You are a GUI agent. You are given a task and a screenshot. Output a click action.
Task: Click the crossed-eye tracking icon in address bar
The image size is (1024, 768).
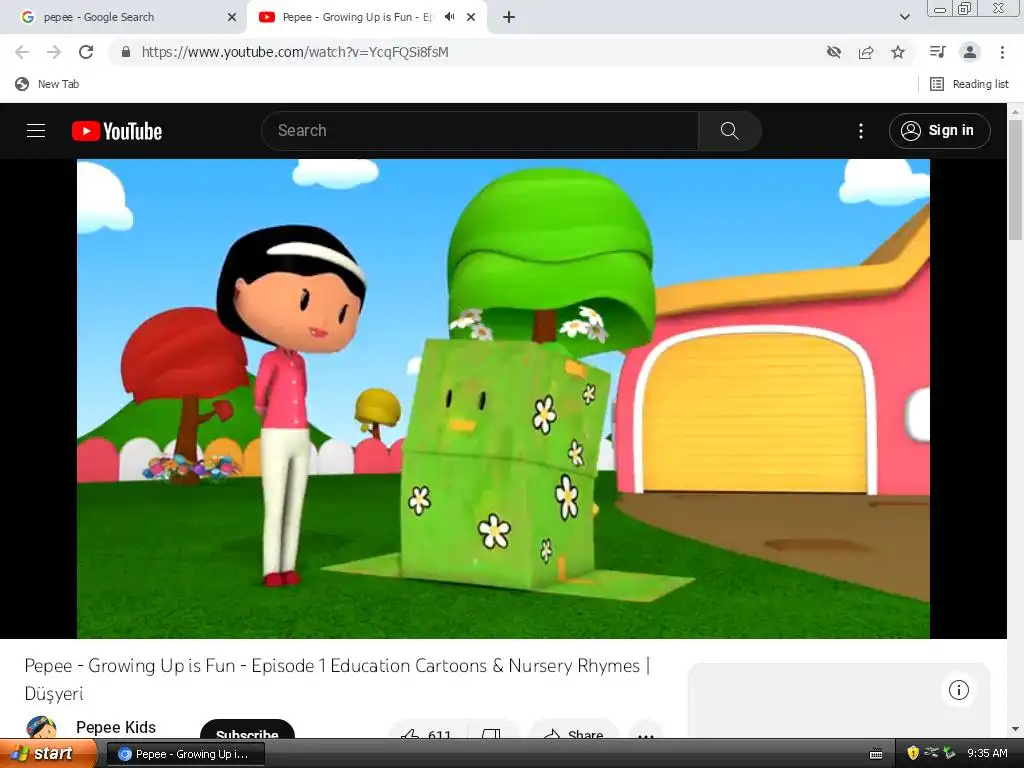[x=833, y=52]
